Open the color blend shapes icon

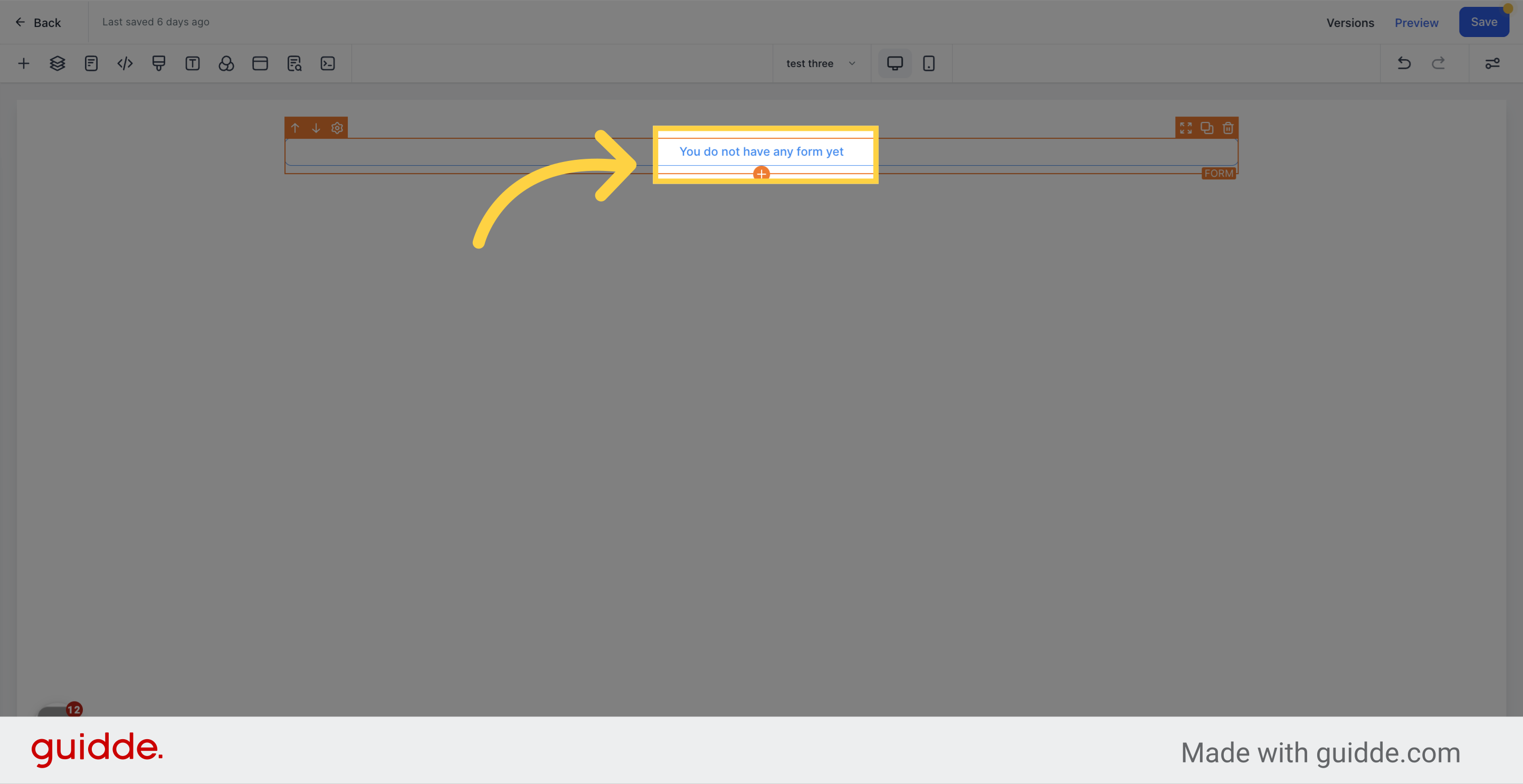226,63
